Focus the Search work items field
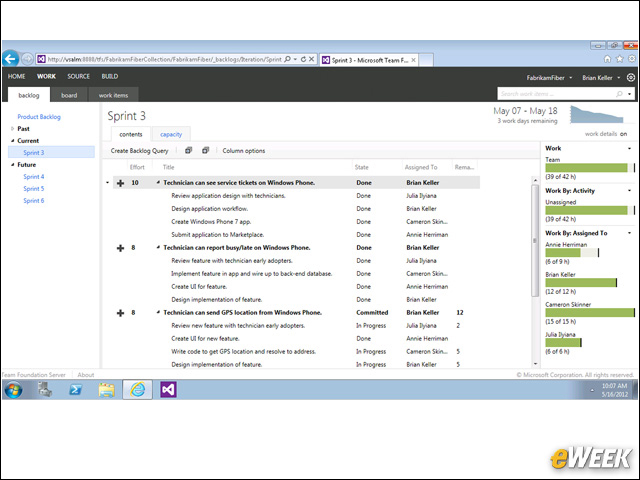Screen dimensions: 640x480 pos(557,94)
